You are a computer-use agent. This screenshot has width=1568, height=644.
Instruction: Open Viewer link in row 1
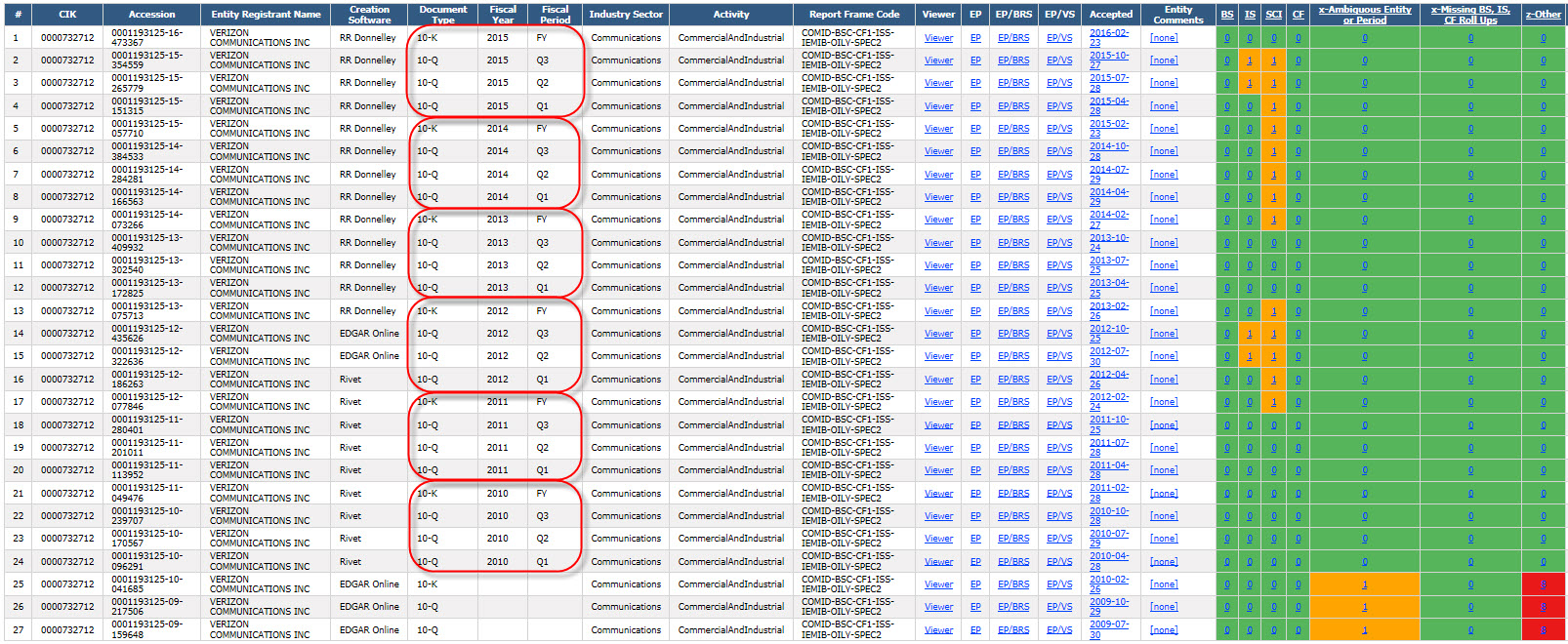pyautogui.click(x=938, y=38)
